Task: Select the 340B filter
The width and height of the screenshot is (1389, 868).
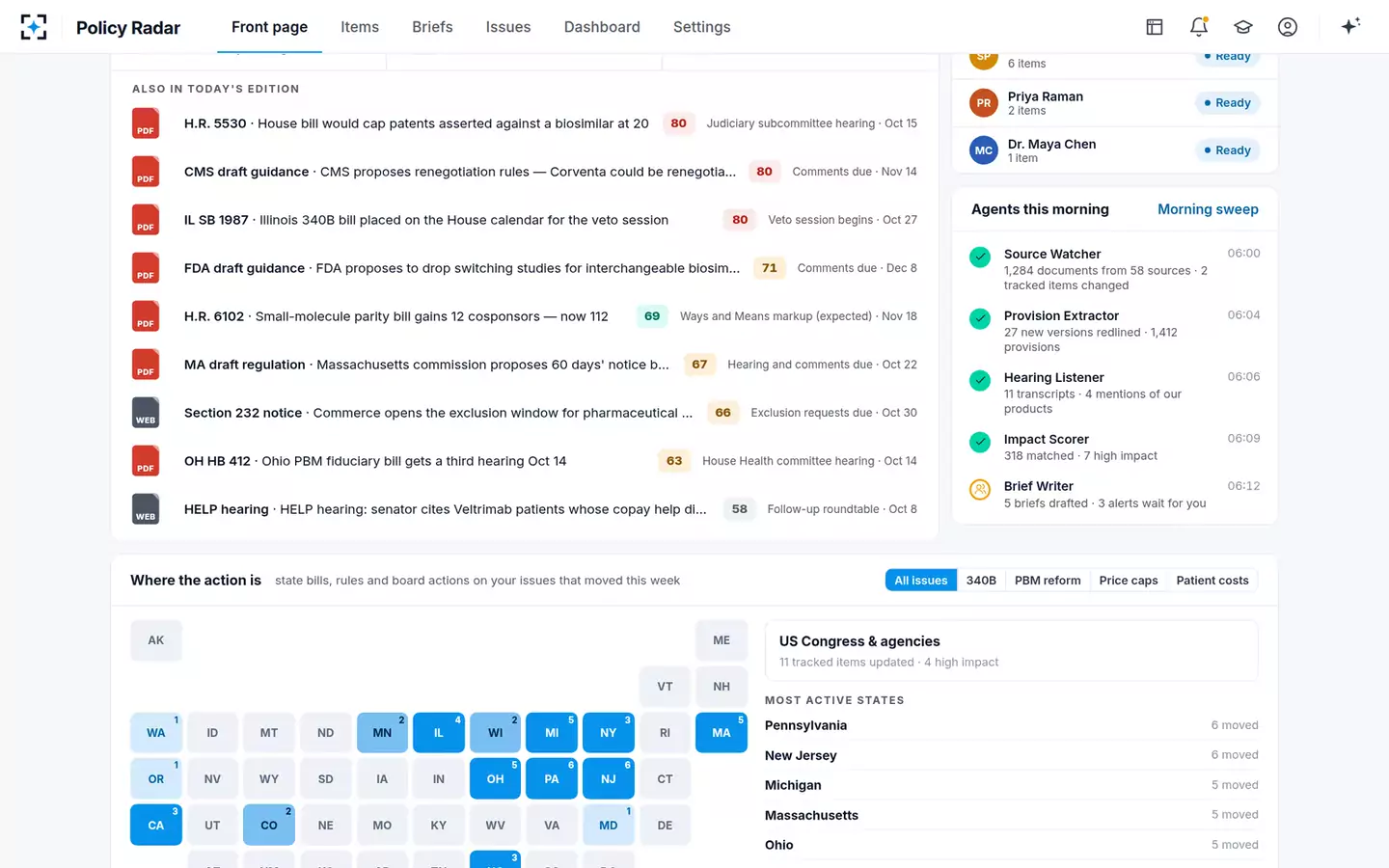Action: (981, 580)
